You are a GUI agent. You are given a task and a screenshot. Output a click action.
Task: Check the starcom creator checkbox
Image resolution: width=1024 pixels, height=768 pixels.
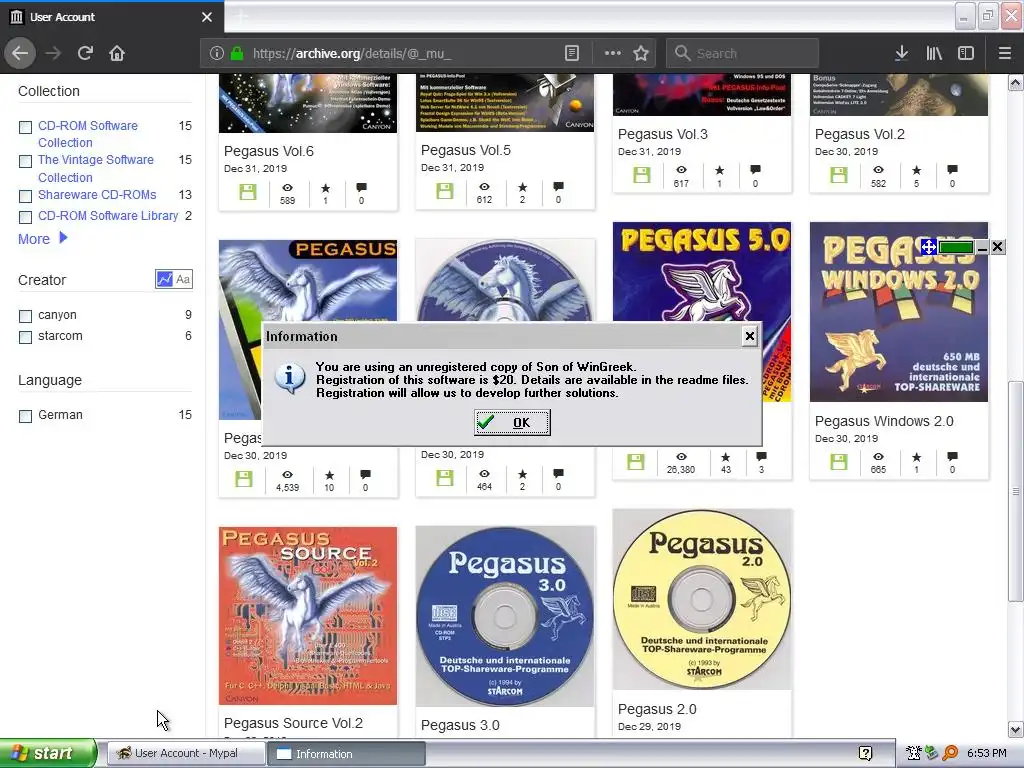pos(25,337)
